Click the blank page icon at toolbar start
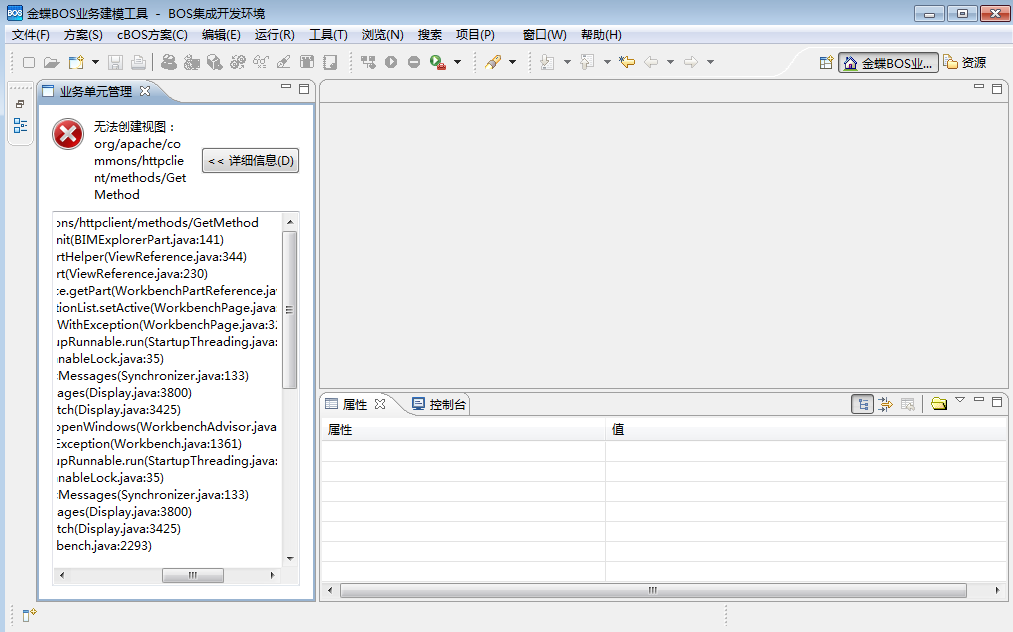The image size is (1013, 632). coord(29,62)
